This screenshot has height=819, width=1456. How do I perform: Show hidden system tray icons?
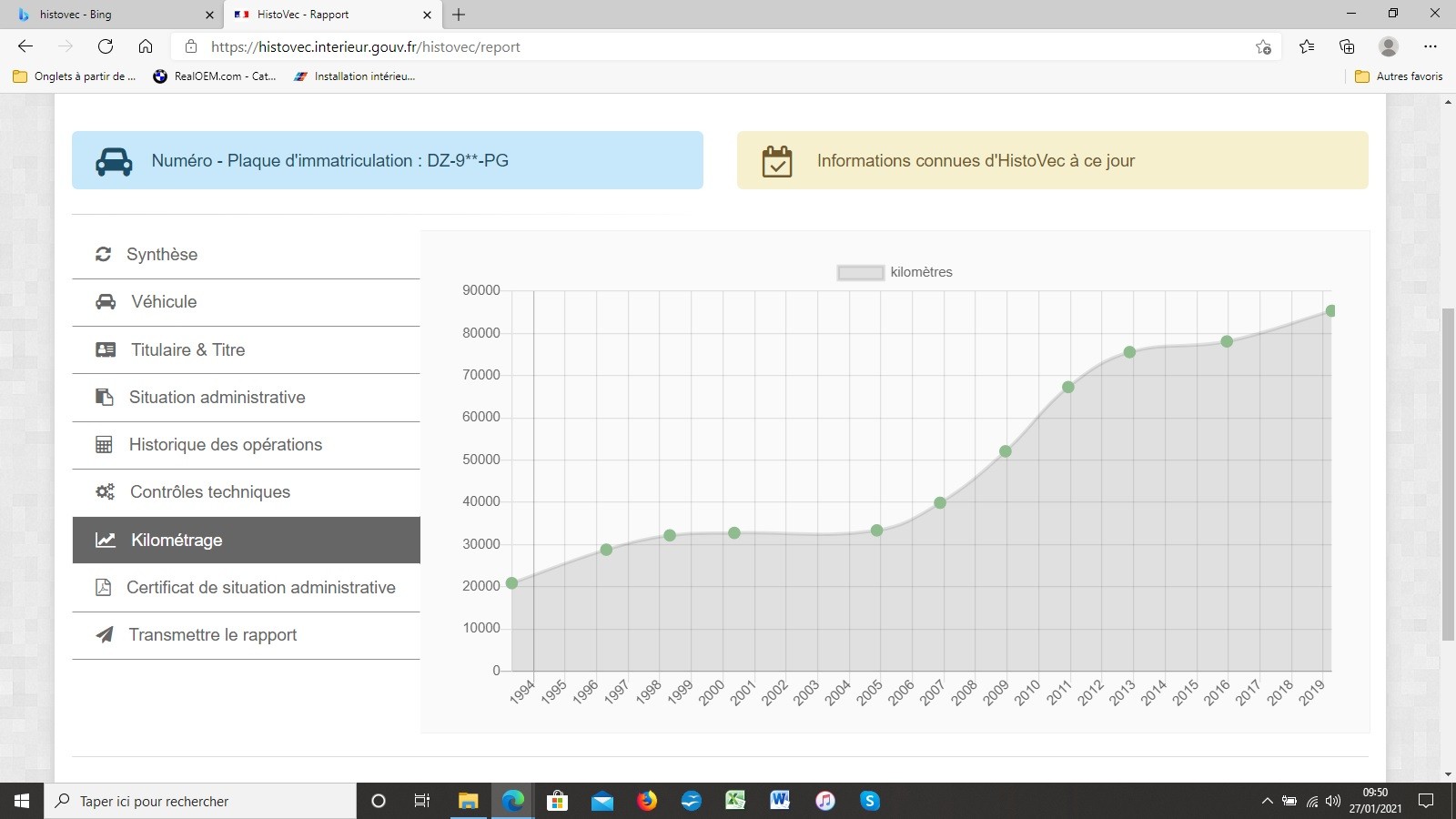coord(1267,801)
